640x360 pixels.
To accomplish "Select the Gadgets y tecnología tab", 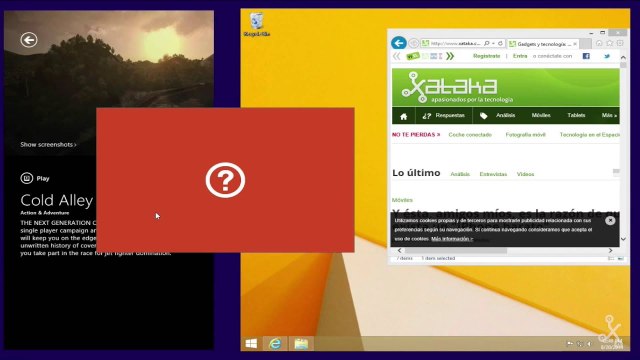I will pos(543,44).
